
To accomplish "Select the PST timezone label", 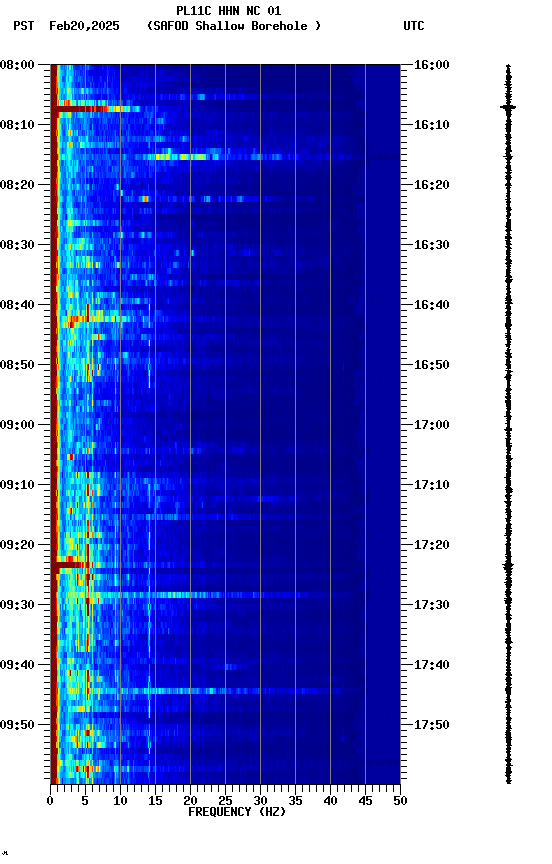I will click(24, 26).
